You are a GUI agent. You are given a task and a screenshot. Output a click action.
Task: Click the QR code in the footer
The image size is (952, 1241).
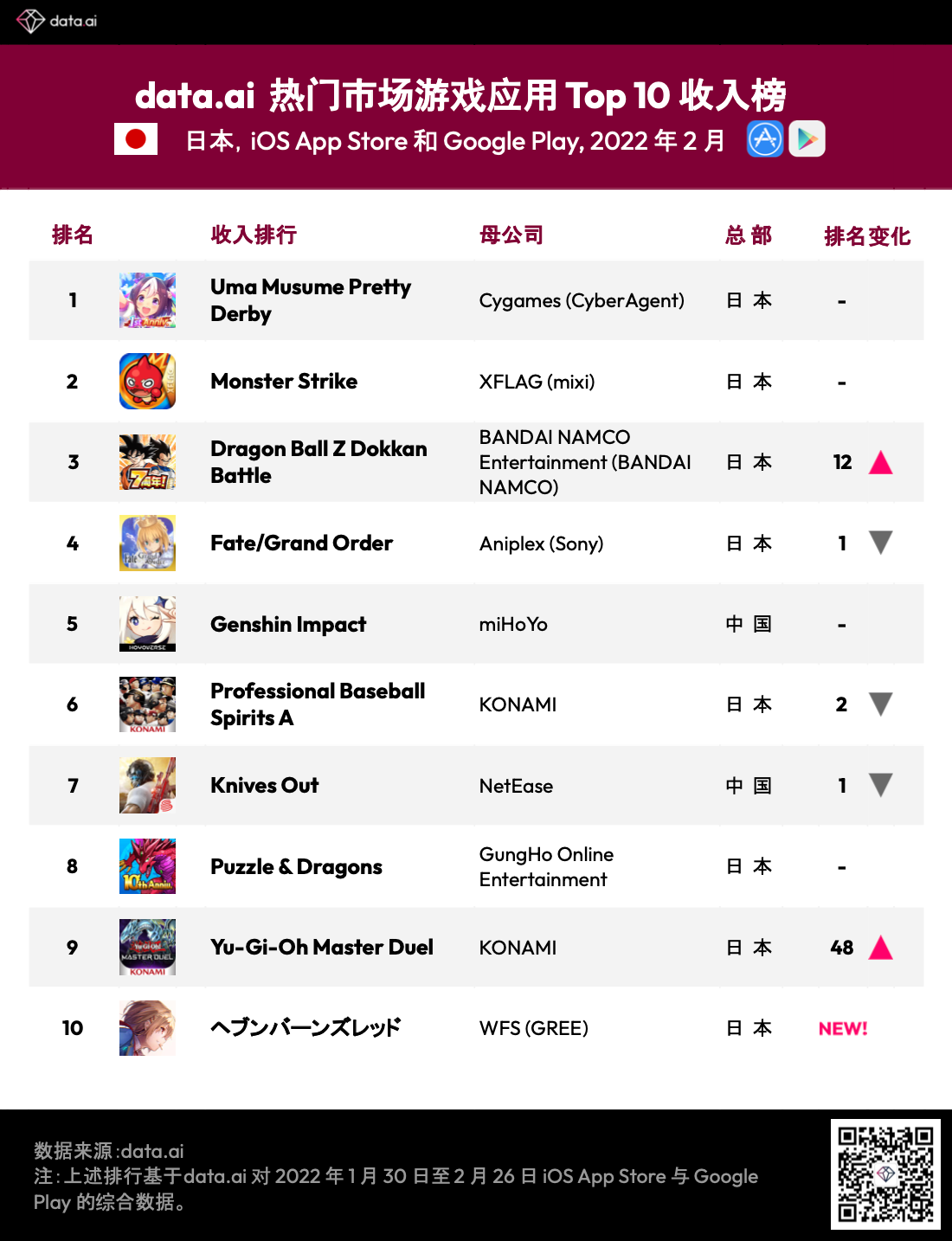pos(885,1174)
